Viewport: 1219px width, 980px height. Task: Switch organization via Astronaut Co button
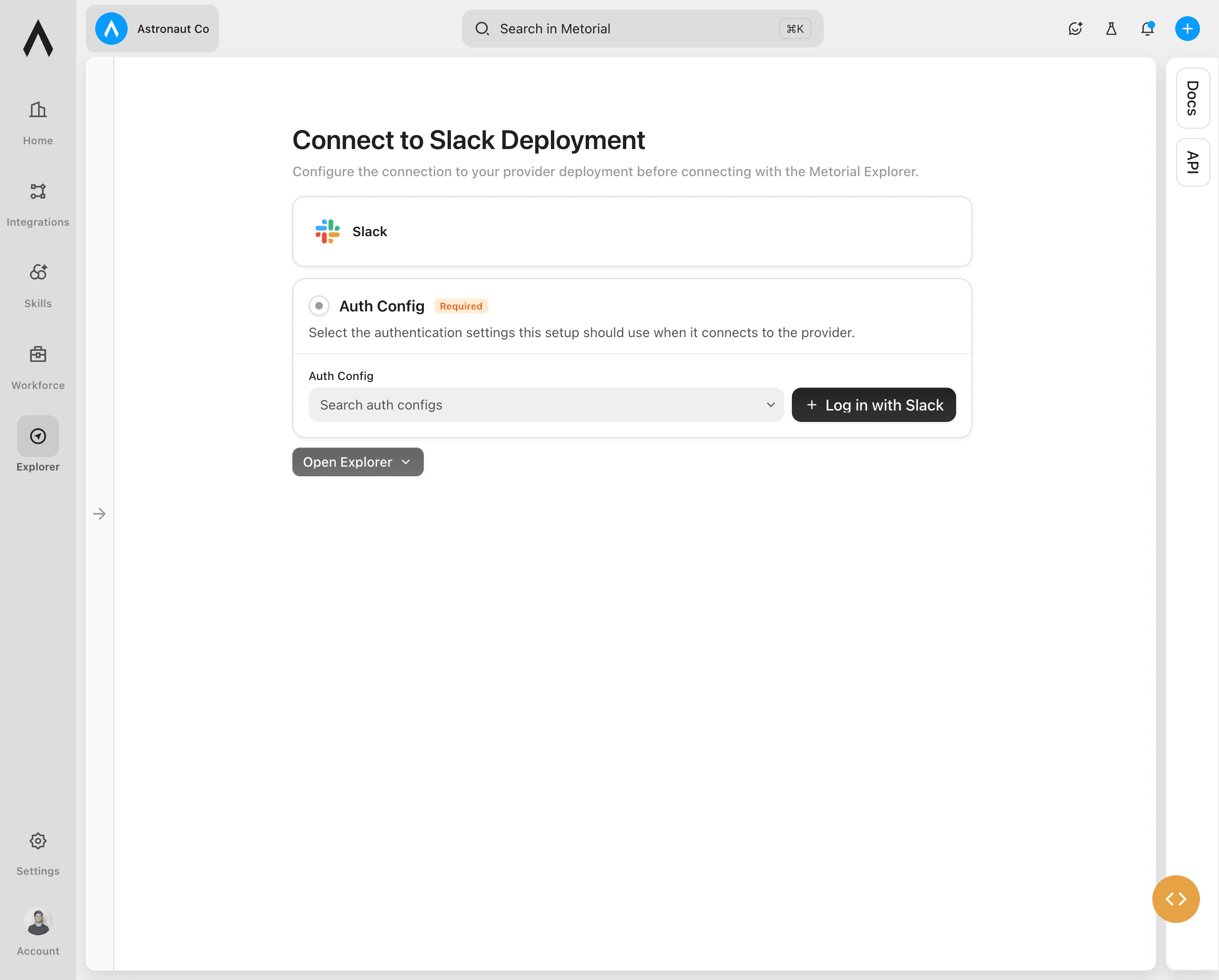[152, 29]
